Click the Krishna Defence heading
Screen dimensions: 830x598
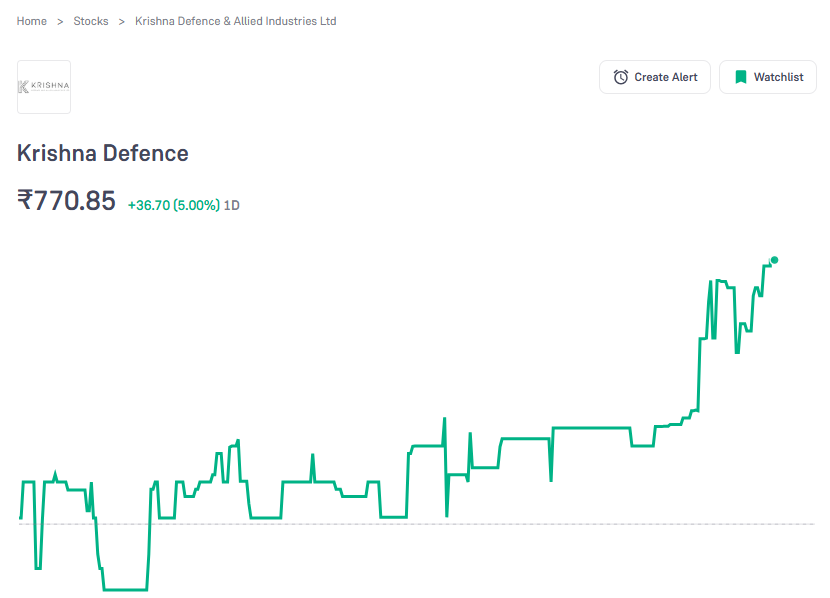click(102, 153)
